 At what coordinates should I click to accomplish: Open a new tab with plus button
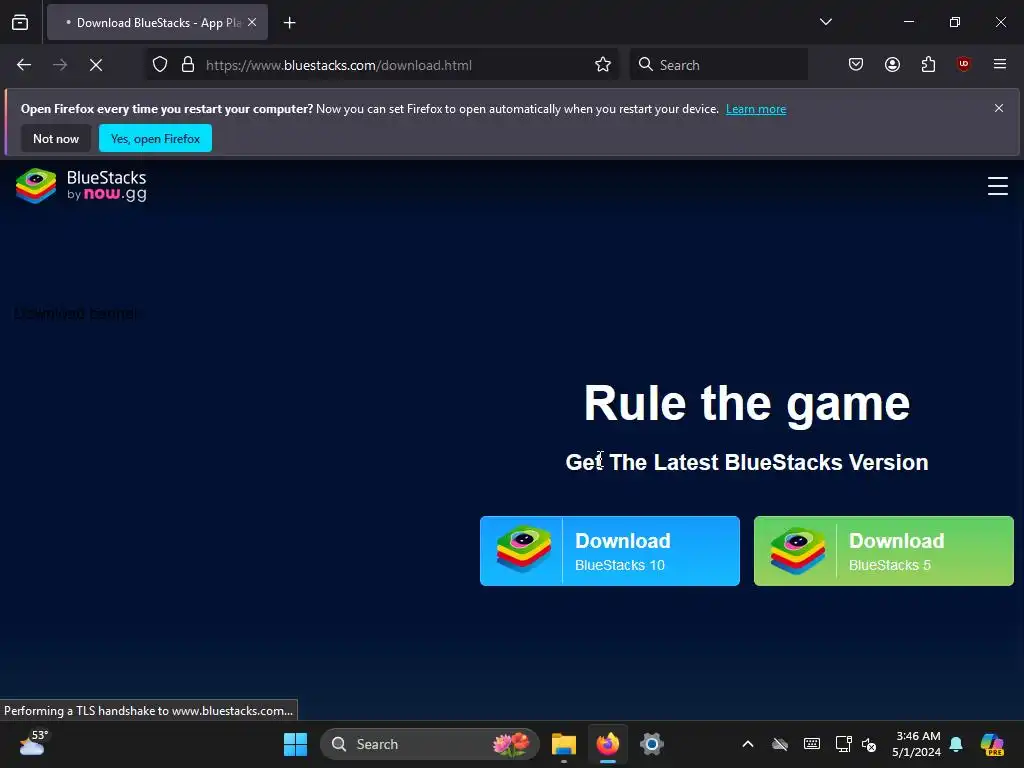[289, 23]
